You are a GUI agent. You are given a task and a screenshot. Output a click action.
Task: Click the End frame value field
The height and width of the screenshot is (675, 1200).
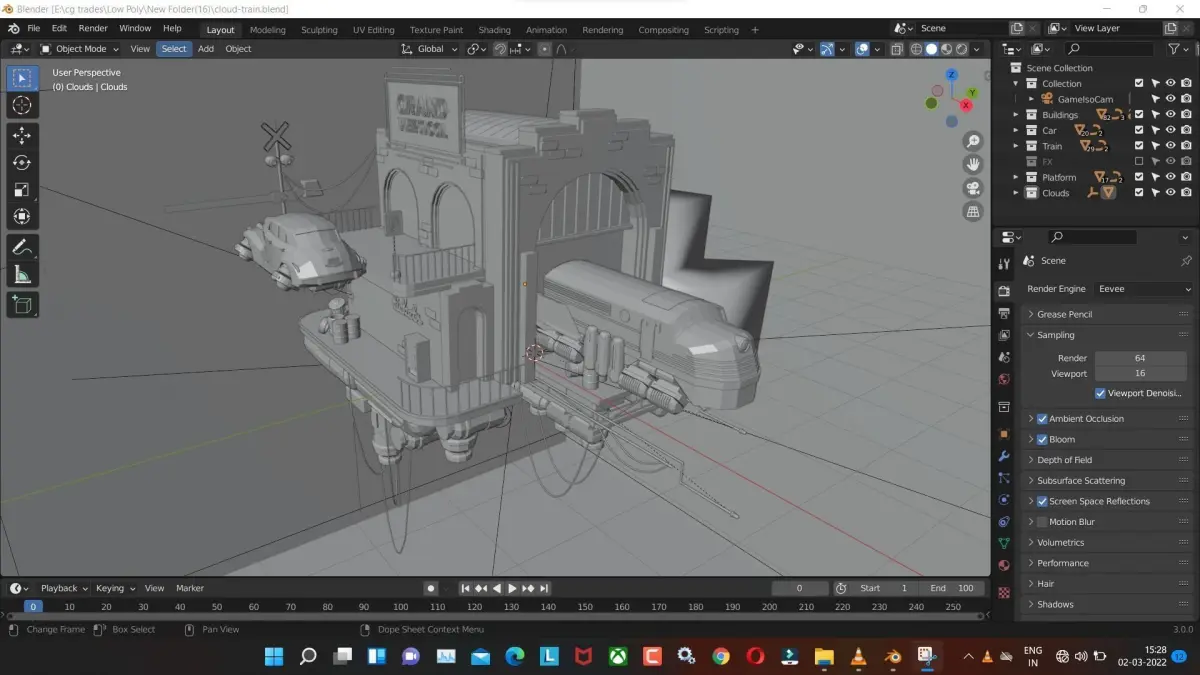(950, 588)
